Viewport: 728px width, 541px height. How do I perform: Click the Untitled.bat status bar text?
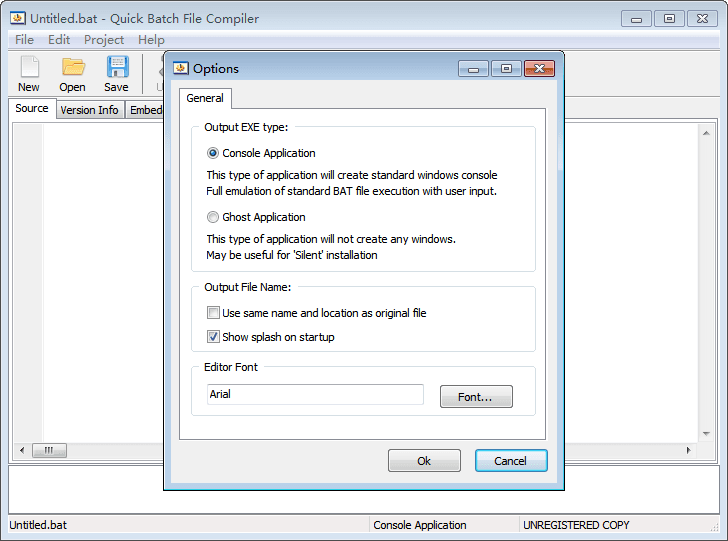[38, 525]
